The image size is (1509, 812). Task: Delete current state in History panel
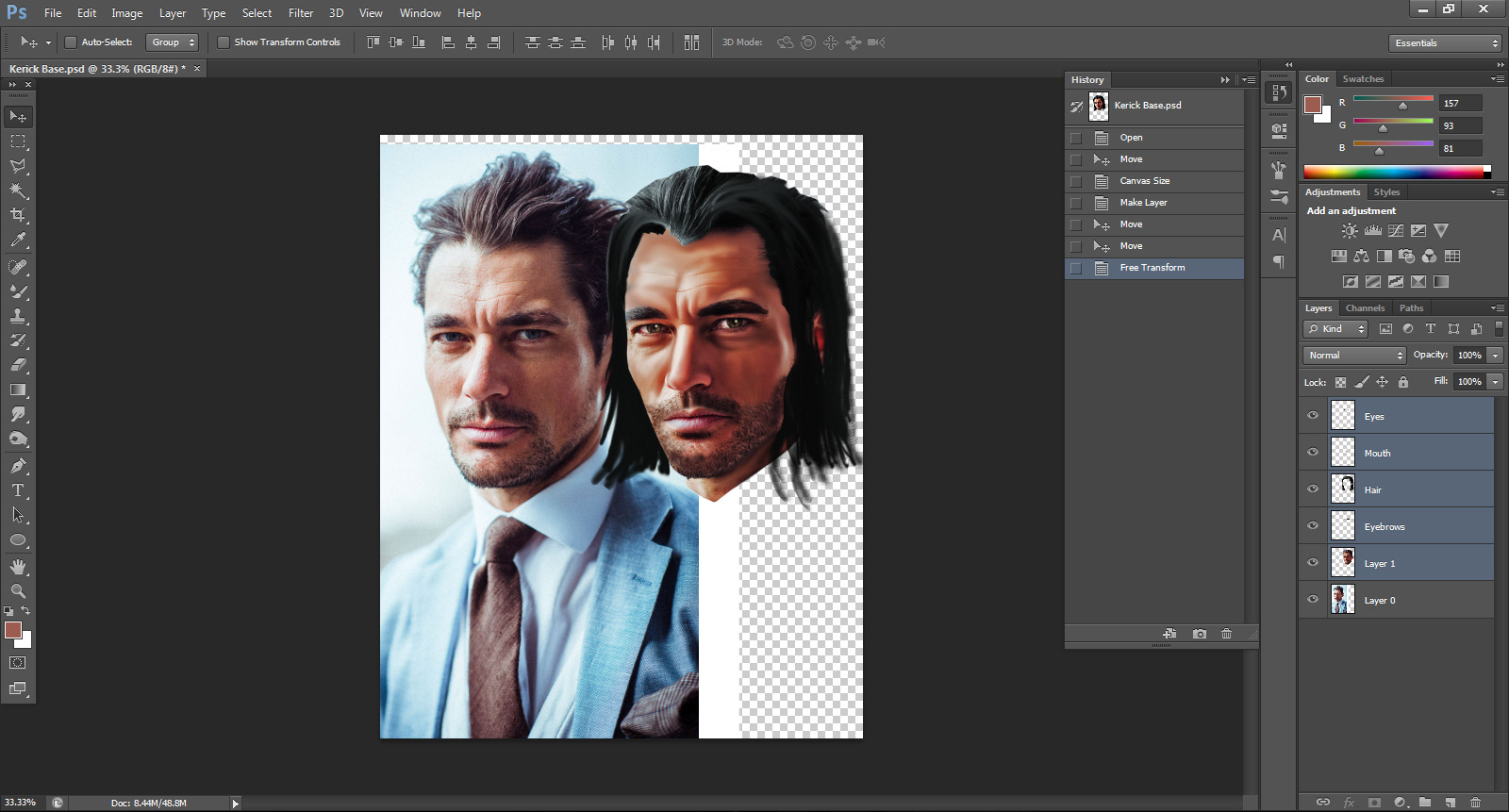click(1226, 634)
